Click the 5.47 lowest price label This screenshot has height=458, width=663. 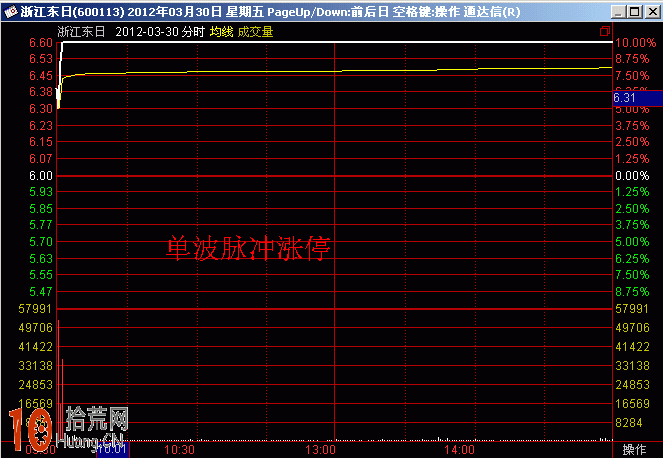pyautogui.click(x=41, y=291)
